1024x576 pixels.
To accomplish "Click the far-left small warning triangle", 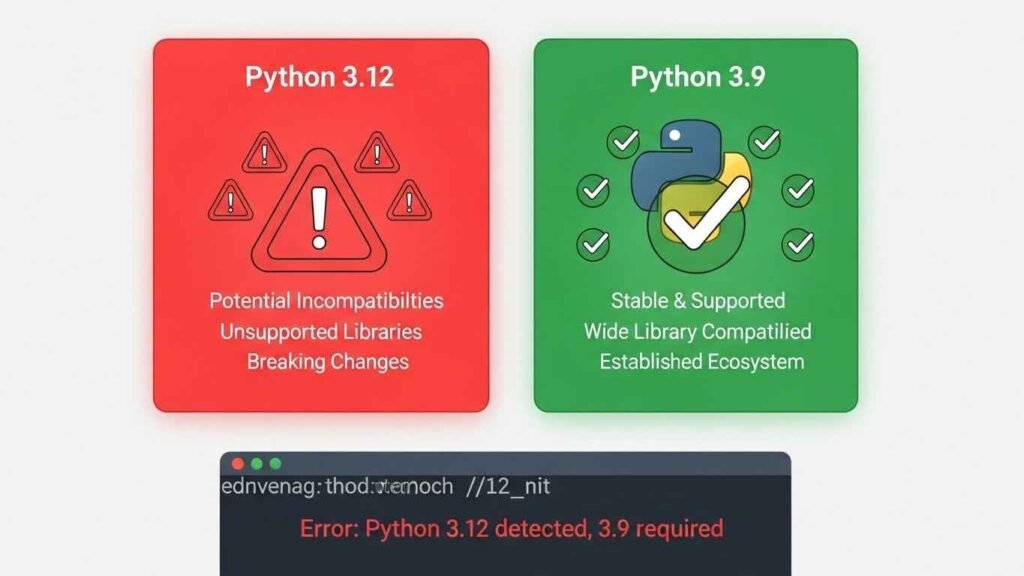I will click(x=230, y=200).
